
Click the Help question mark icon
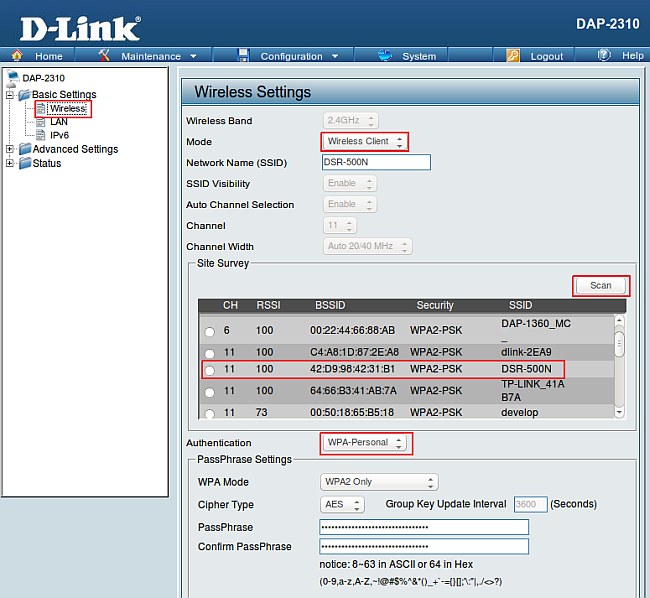click(x=604, y=56)
